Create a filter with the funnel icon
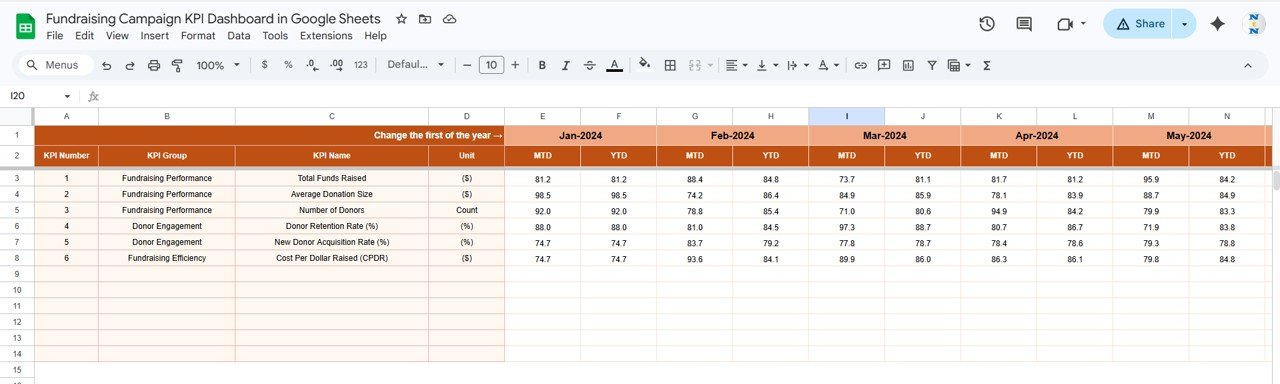Image resolution: width=1280 pixels, height=384 pixels. 932,65
